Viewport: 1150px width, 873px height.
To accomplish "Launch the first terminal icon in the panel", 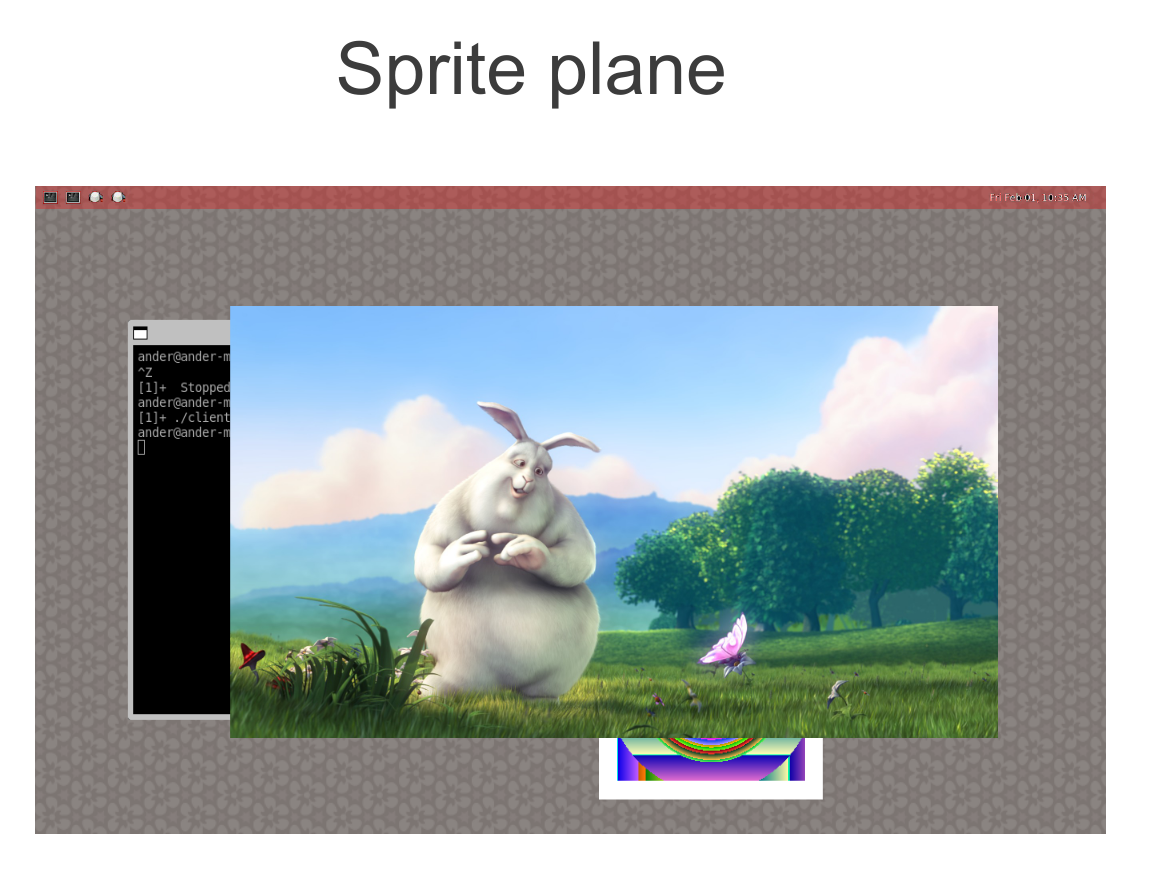I will pyautogui.click(x=50, y=197).
